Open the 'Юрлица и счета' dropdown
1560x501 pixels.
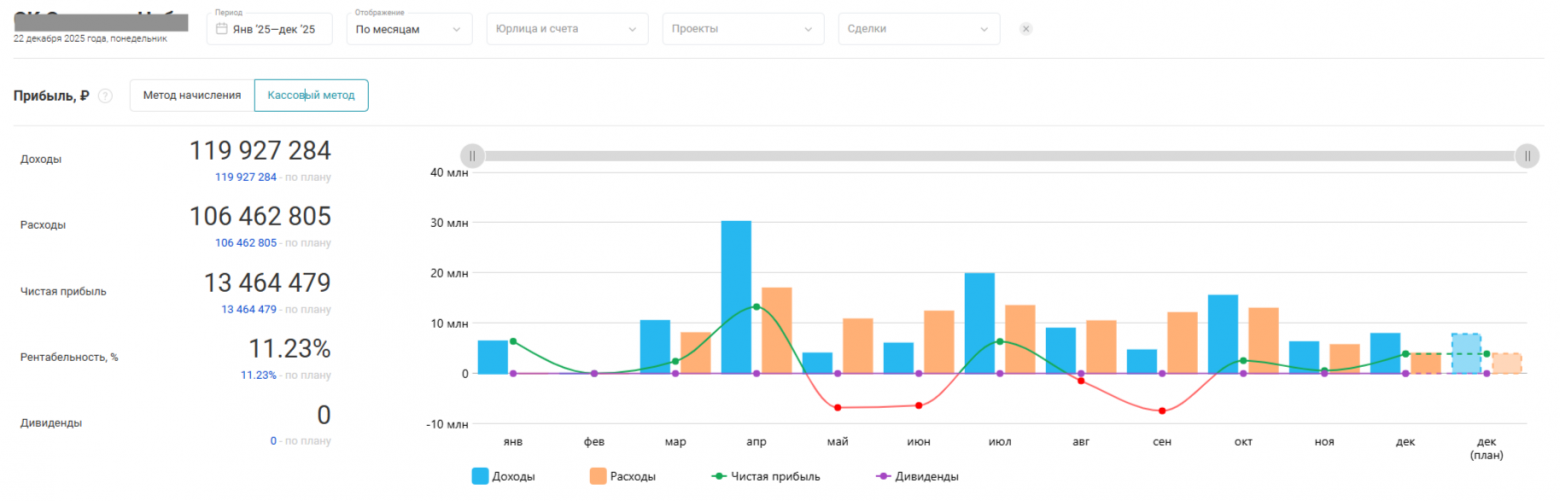click(567, 29)
